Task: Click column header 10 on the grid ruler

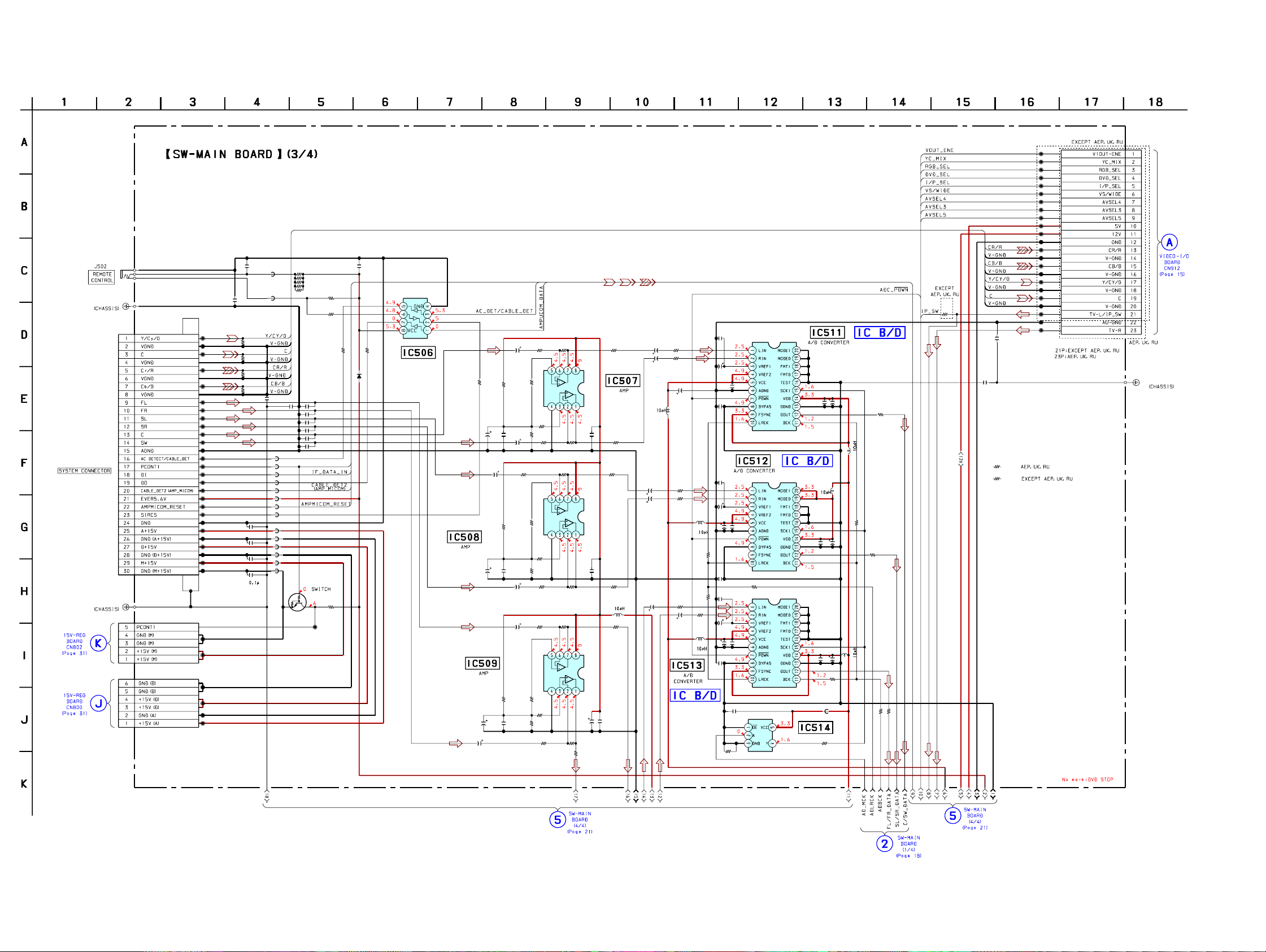Action: (642, 102)
